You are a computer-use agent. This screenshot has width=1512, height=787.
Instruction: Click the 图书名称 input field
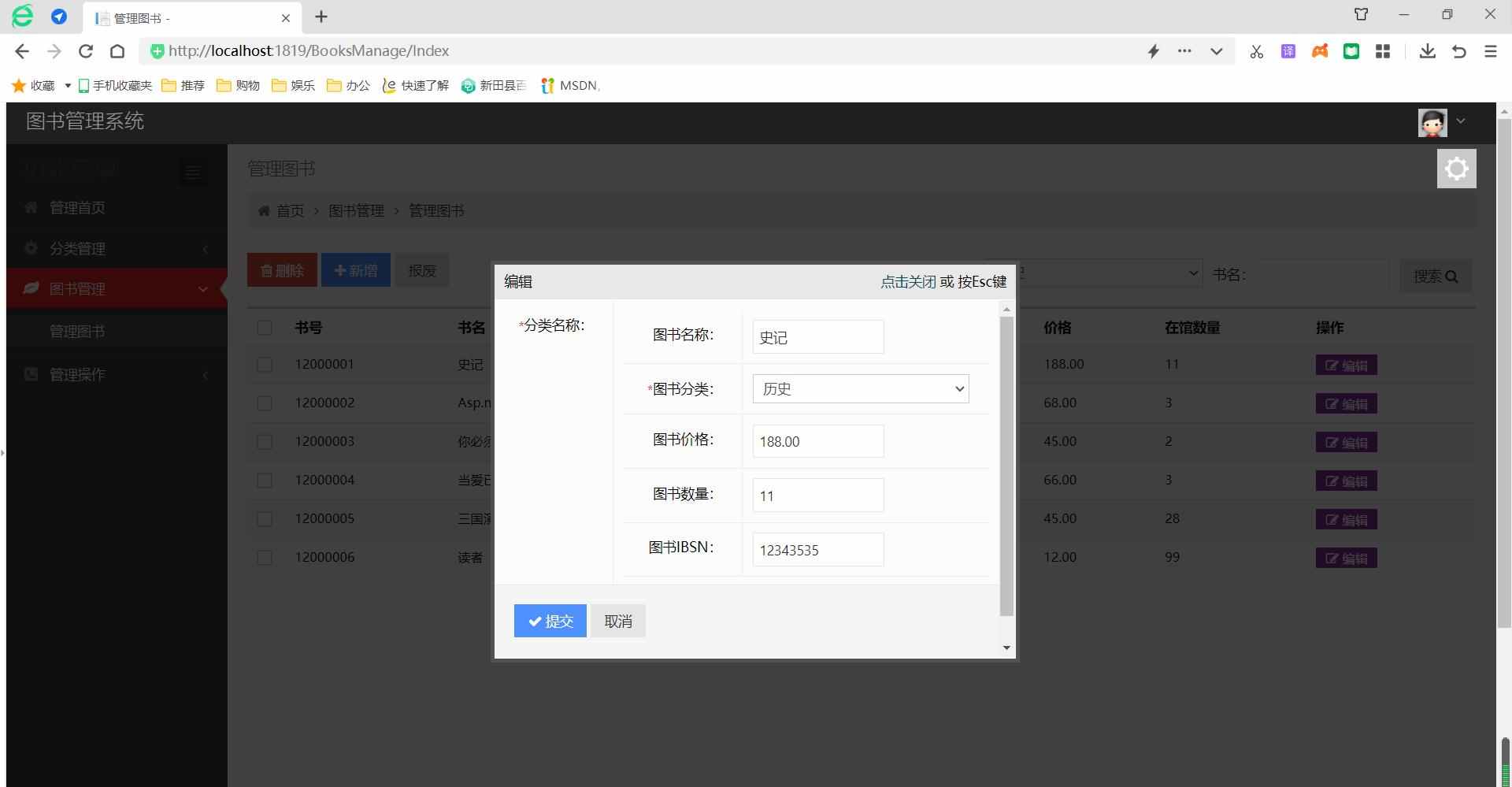pyautogui.click(x=817, y=337)
